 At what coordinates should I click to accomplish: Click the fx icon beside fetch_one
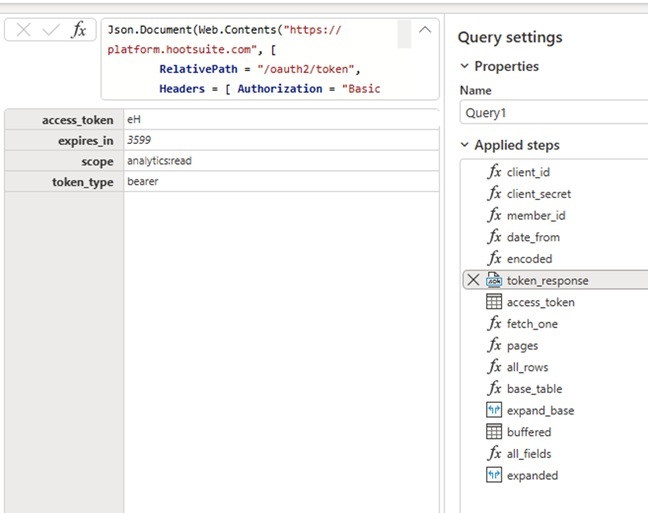(x=494, y=323)
